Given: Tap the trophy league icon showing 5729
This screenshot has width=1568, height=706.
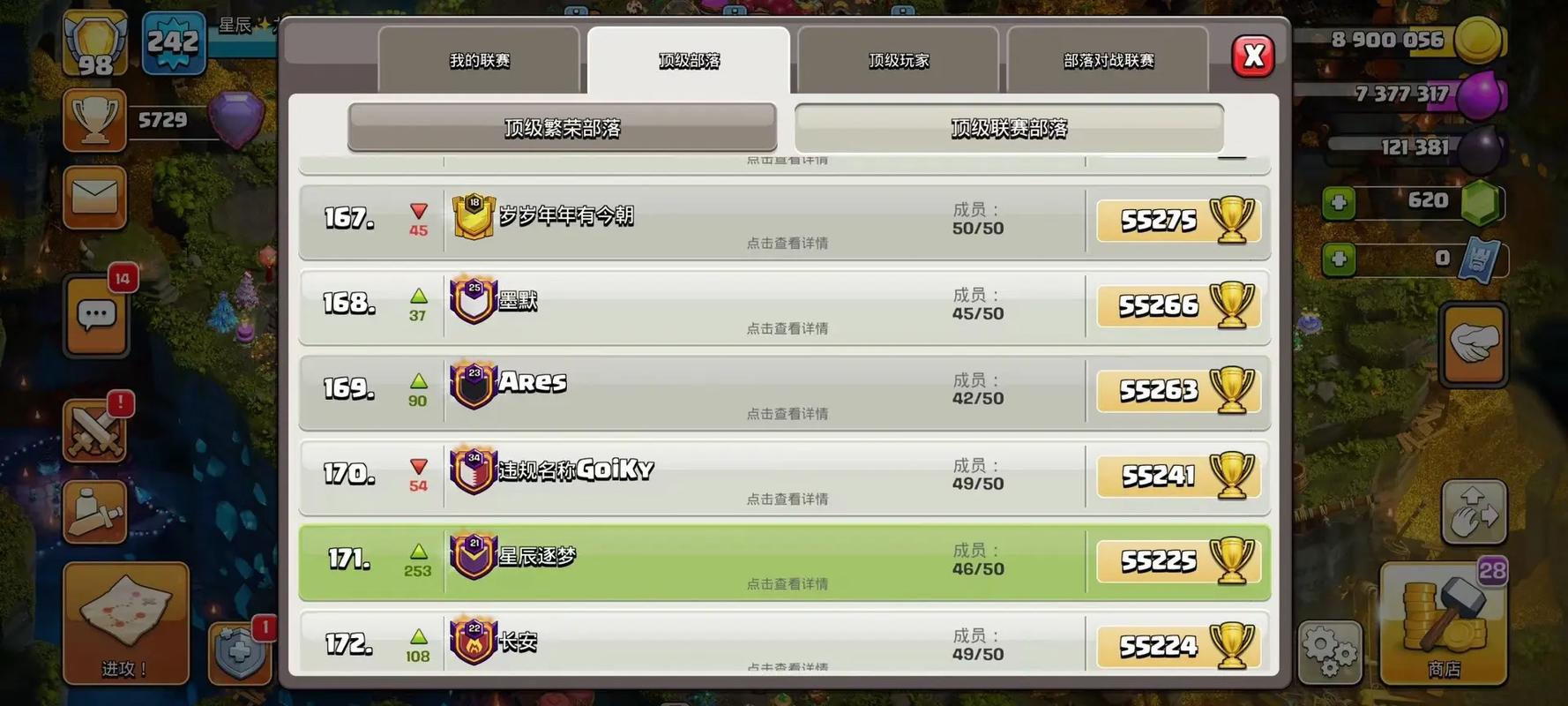Looking at the screenshot, I should 95,120.
